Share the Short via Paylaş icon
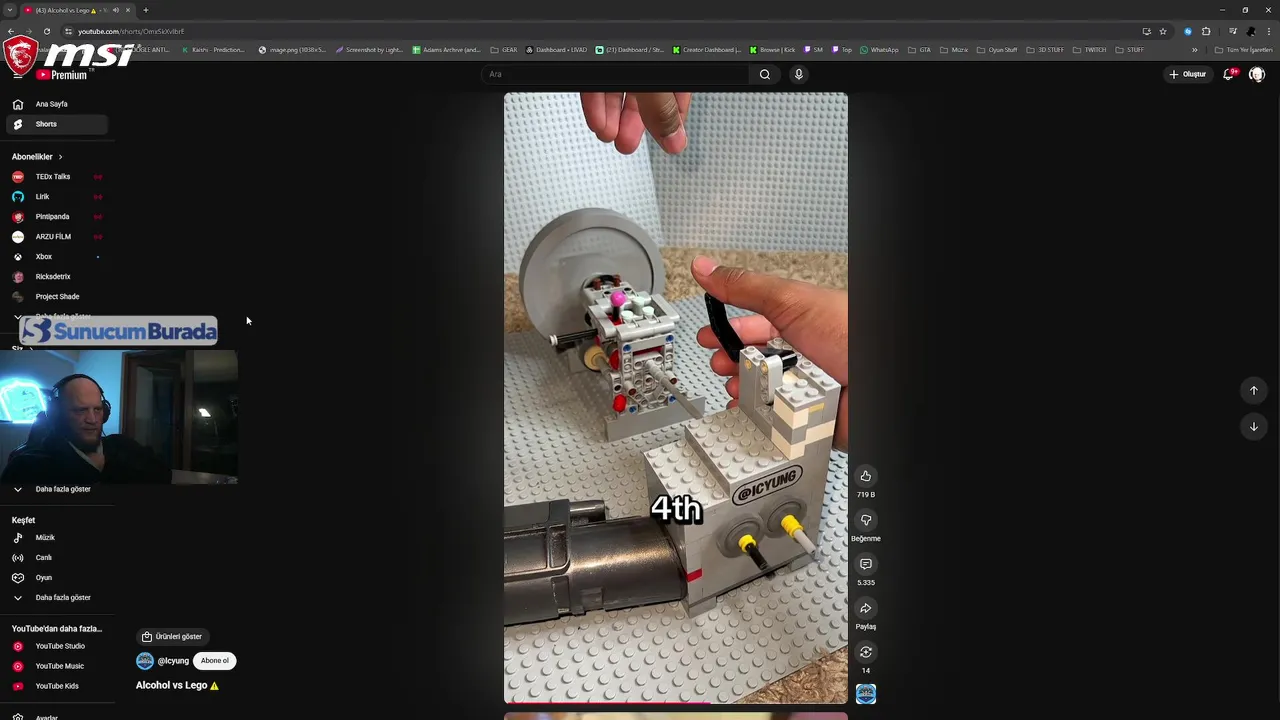This screenshot has width=1280, height=720. coord(866,608)
